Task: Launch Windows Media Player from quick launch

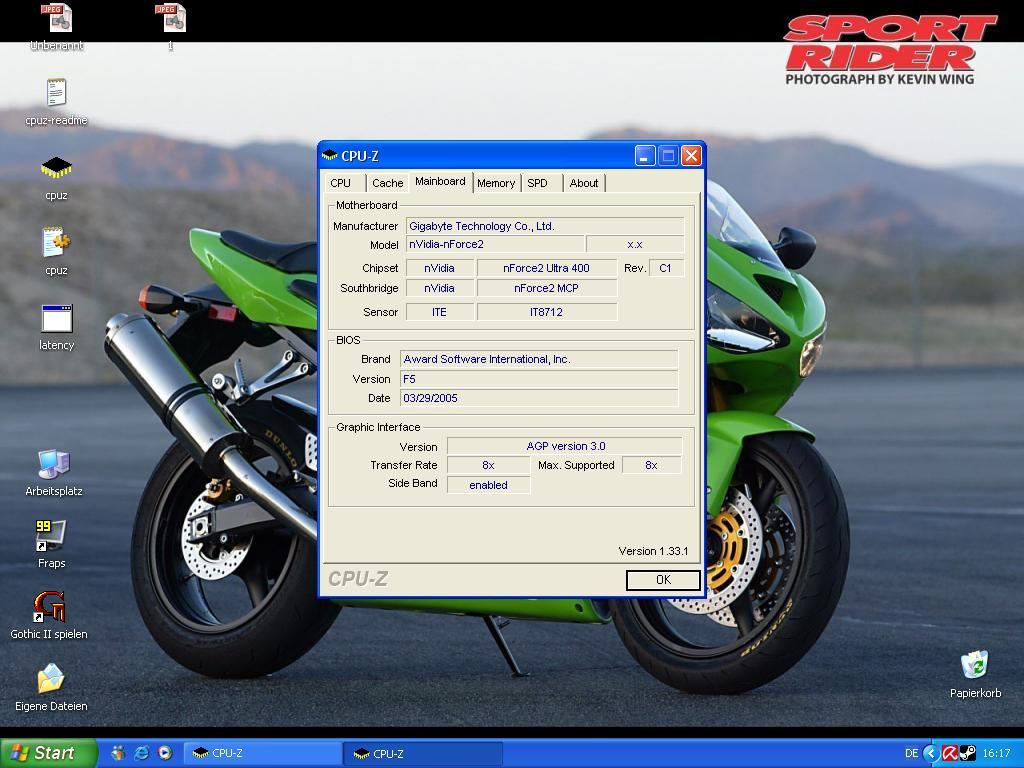Action: (165, 753)
